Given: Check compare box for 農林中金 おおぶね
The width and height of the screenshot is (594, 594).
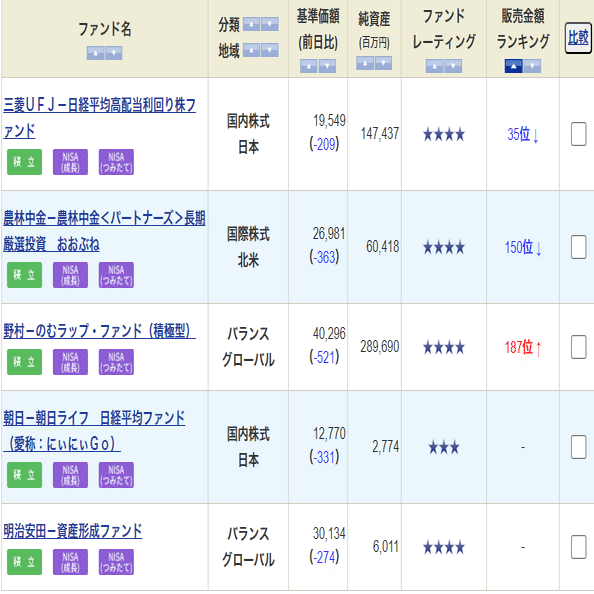Looking at the screenshot, I should (x=578, y=247).
